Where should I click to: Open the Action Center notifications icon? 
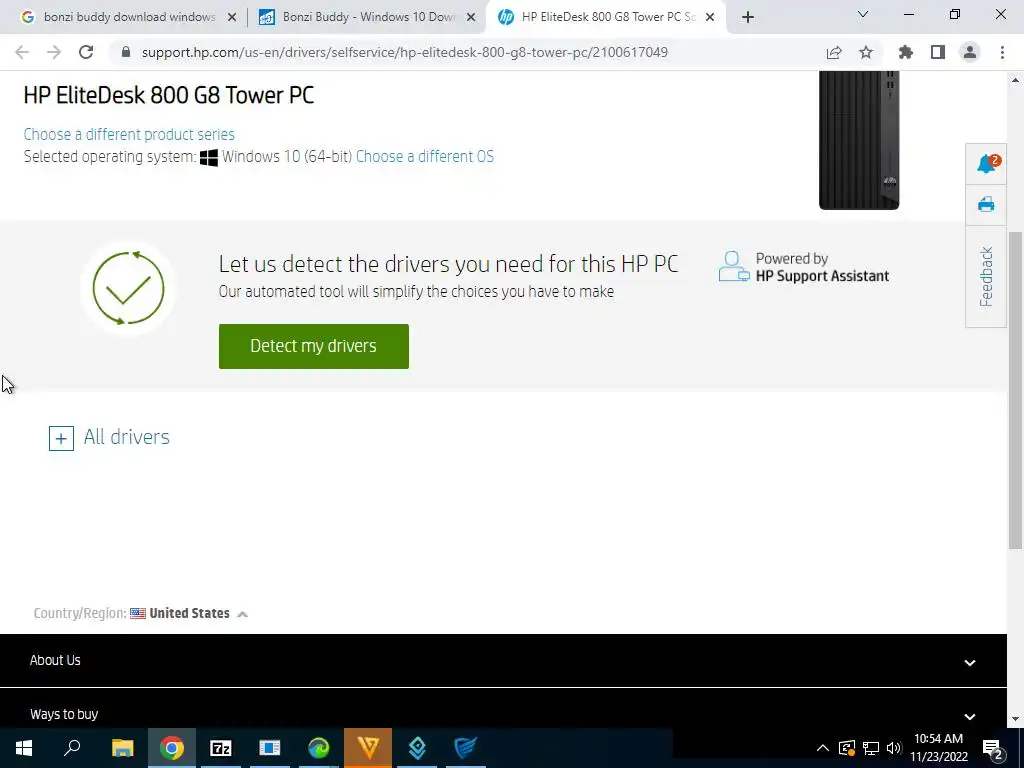click(993, 749)
